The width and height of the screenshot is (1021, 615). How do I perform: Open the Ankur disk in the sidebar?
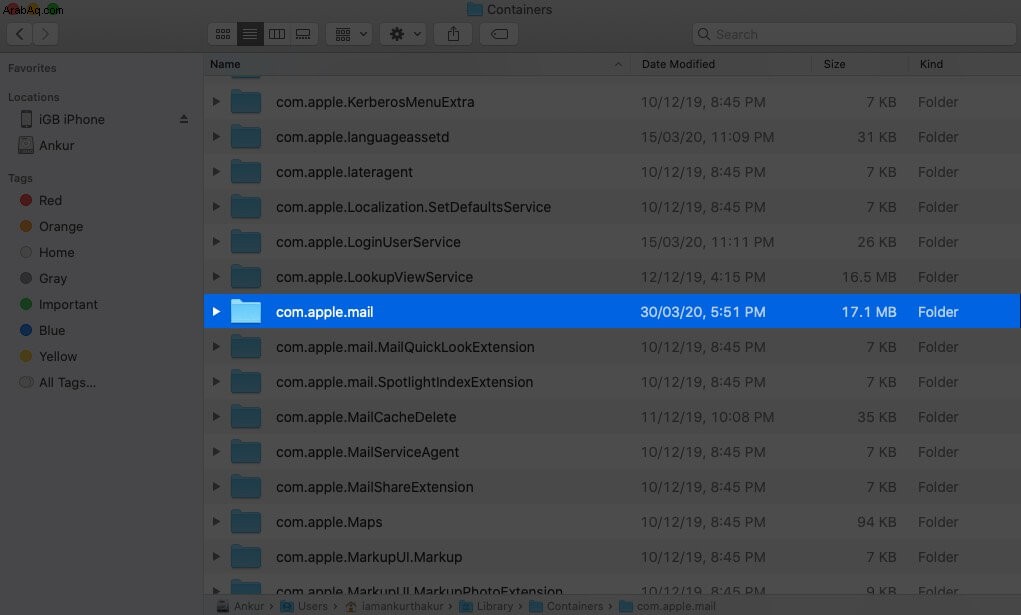[x=57, y=145]
